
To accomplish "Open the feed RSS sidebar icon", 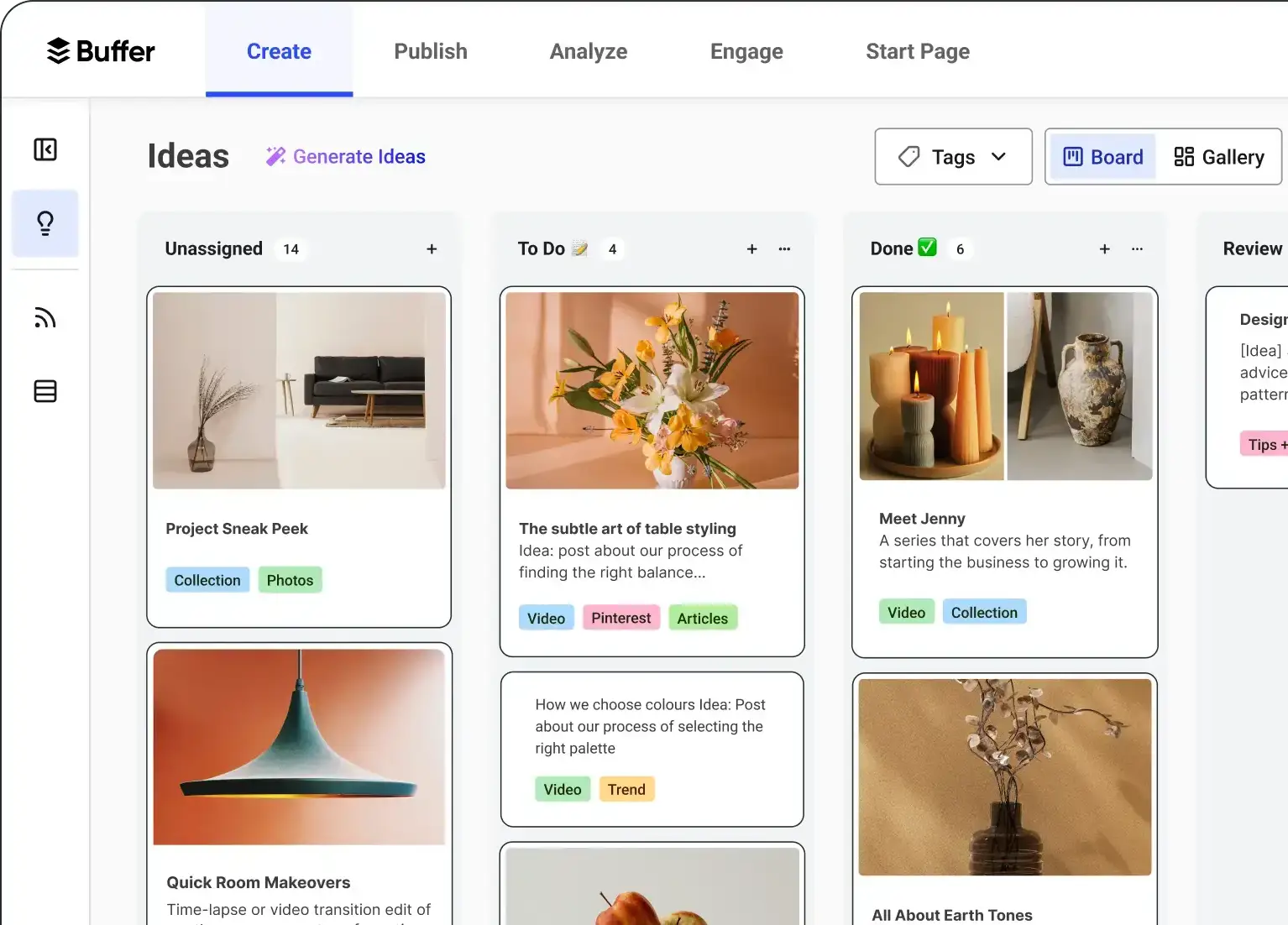I will (x=45, y=317).
